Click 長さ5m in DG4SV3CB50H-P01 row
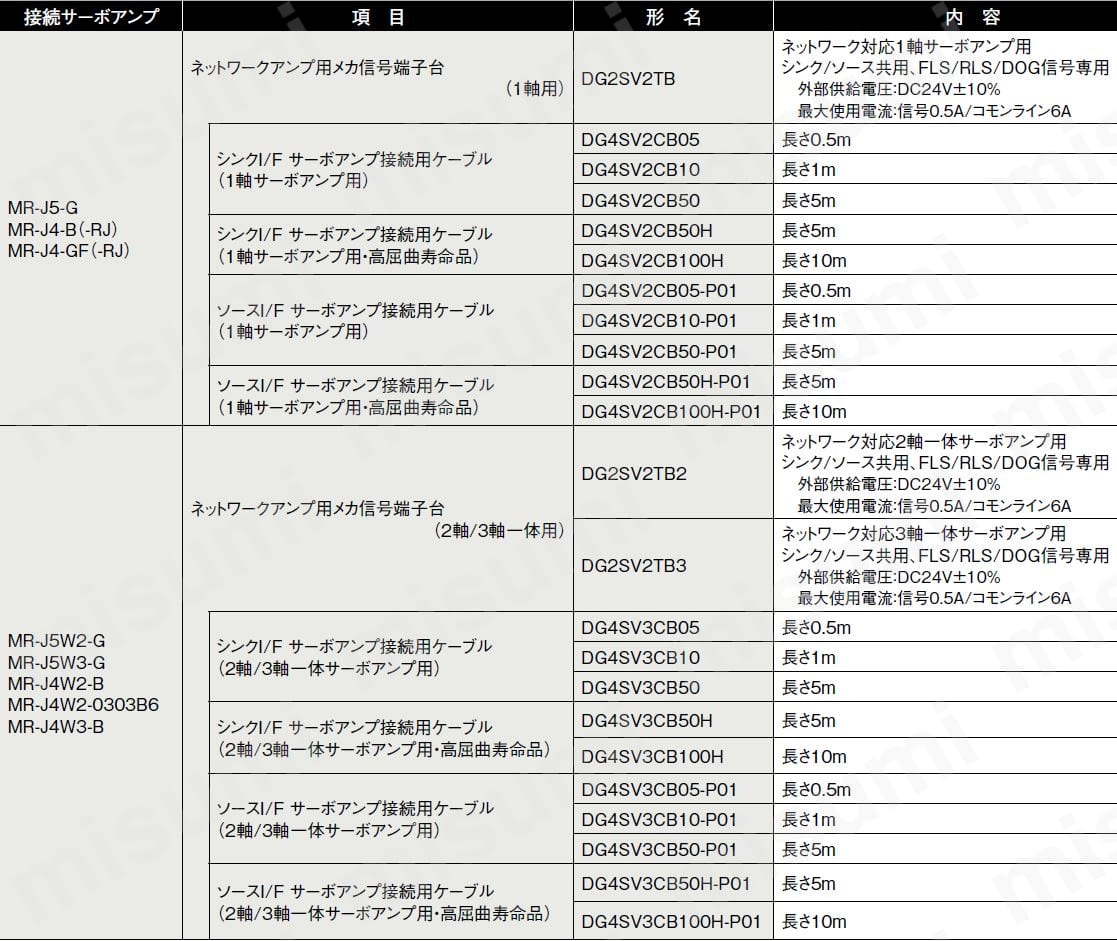The width and height of the screenshot is (1117, 941). 809,884
